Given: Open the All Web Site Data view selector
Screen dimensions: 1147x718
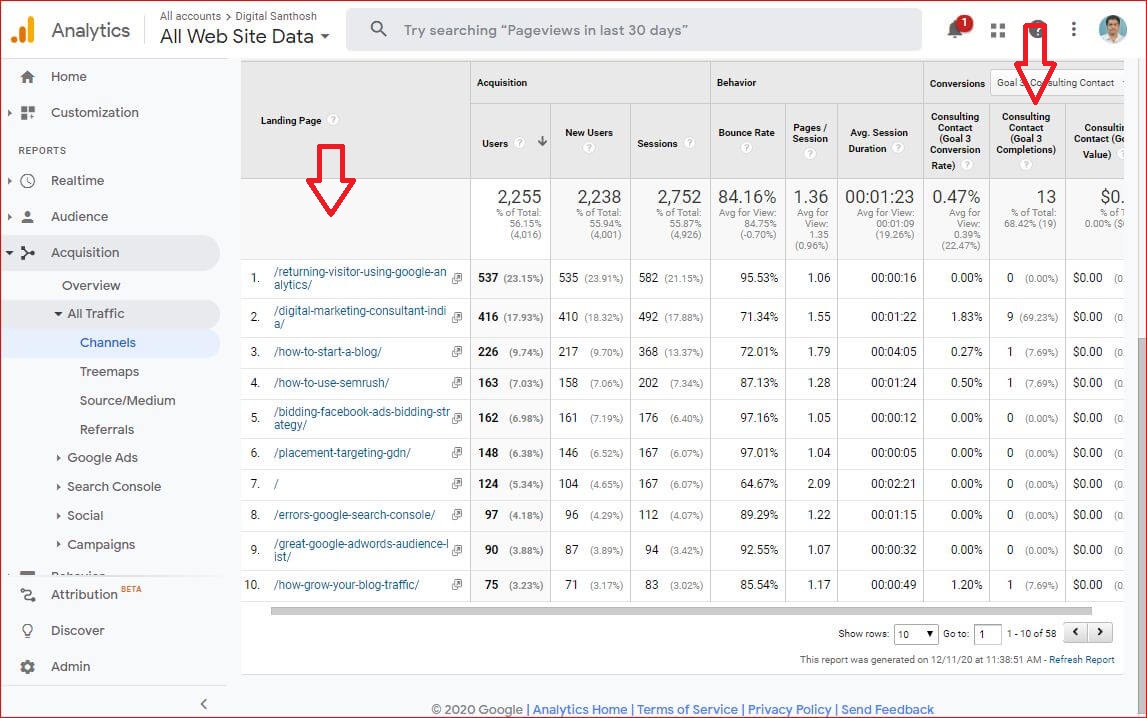Looking at the screenshot, I should [x=245, y=36].
